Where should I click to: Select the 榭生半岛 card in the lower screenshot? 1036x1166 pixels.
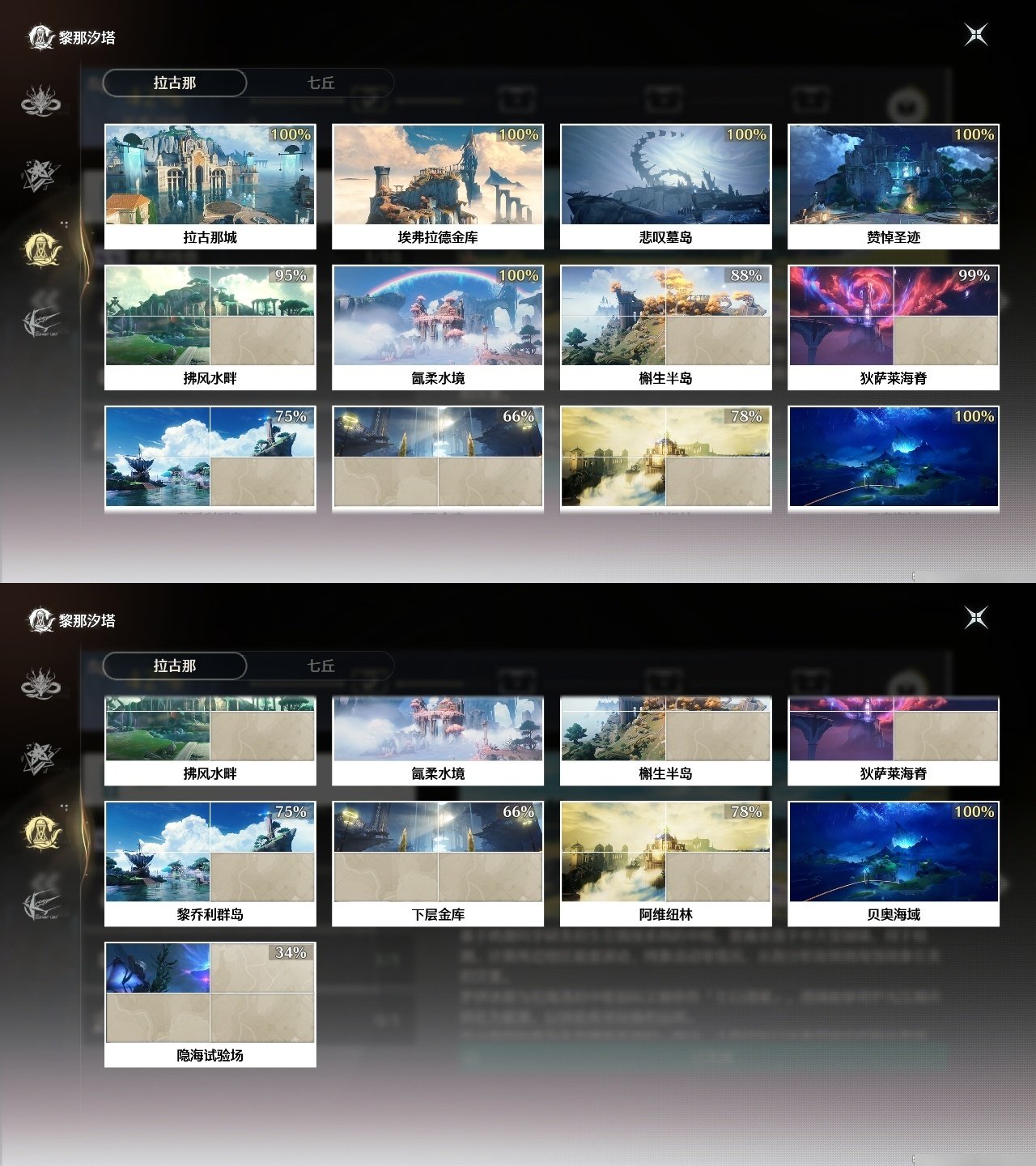(x=666, y=741)
